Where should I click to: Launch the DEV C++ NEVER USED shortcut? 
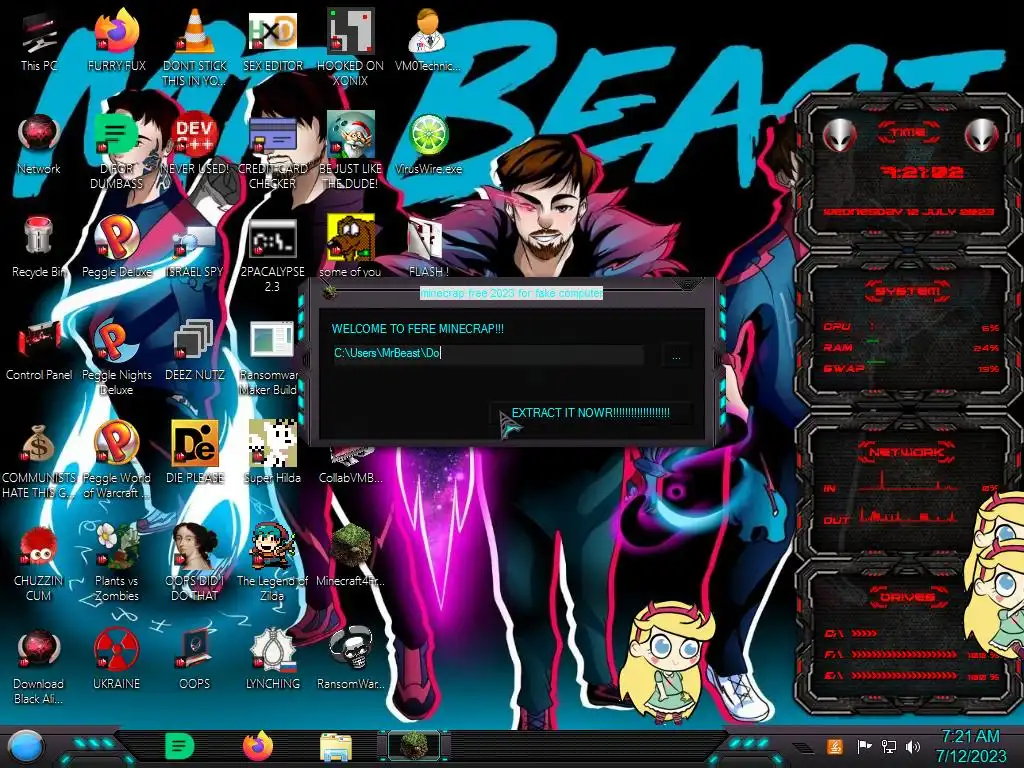click(195, 144)
